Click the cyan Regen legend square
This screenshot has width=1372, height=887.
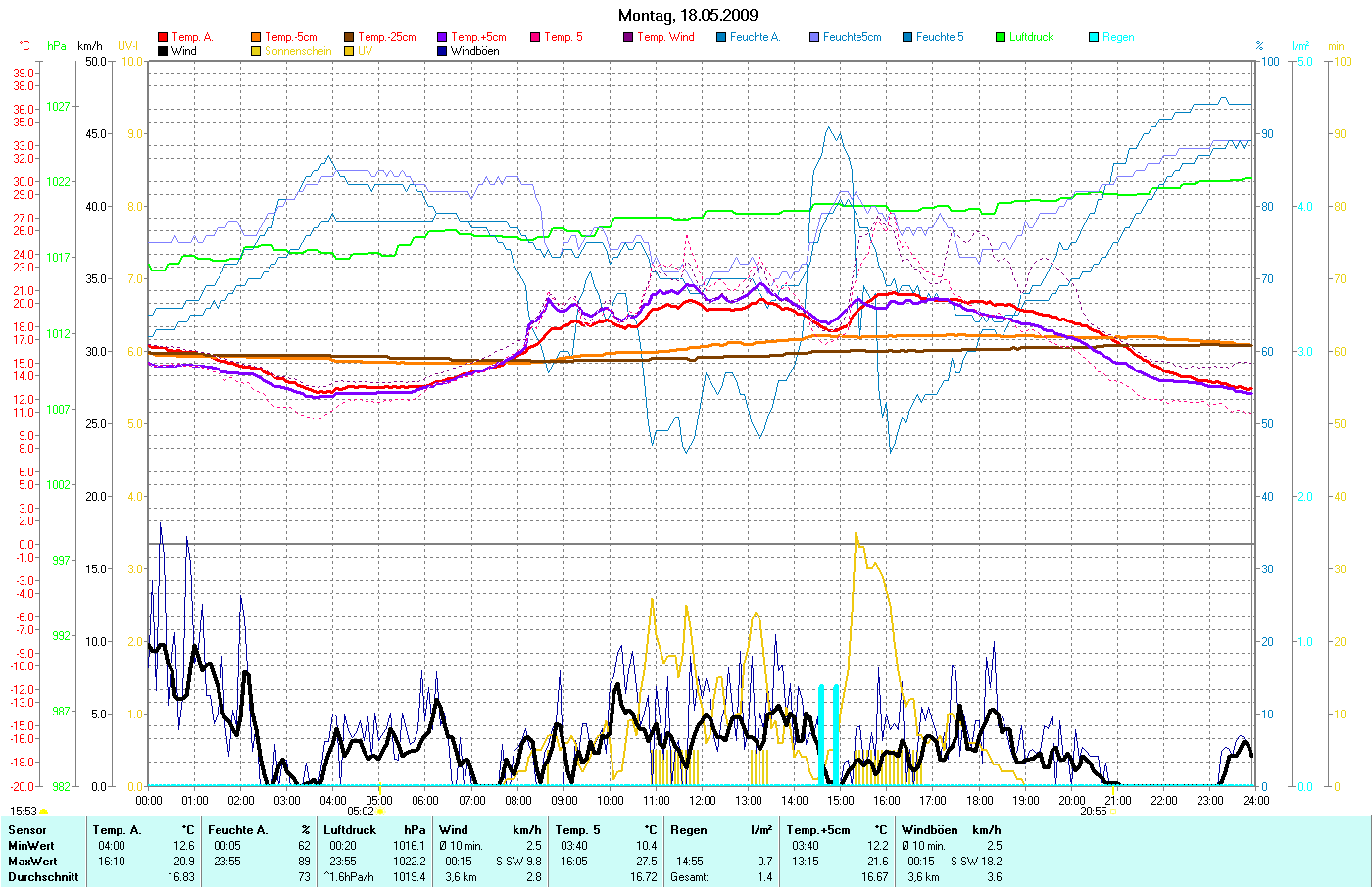(x=1094, y=37)
